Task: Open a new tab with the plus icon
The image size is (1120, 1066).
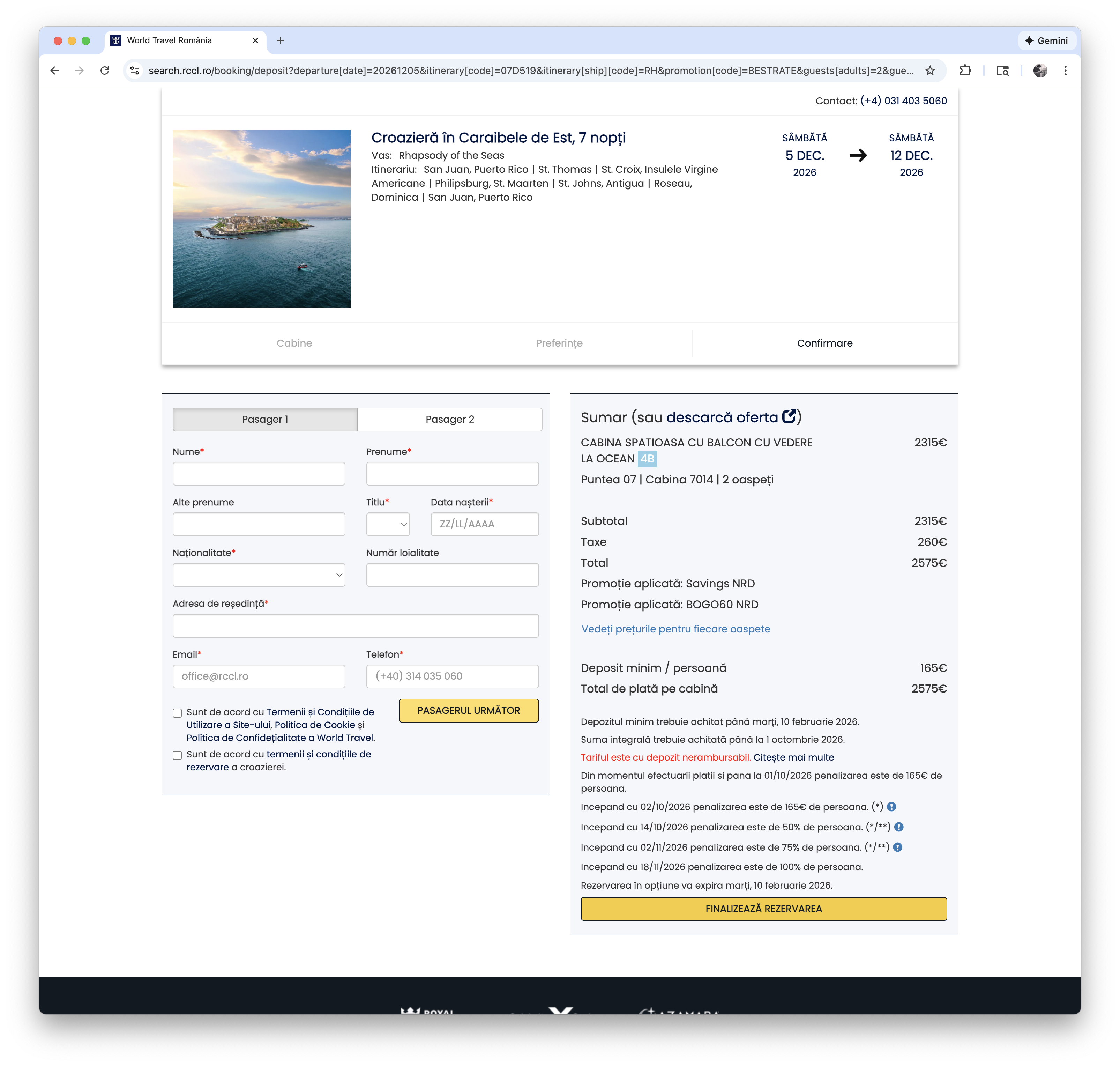Action: click(281, 40)
